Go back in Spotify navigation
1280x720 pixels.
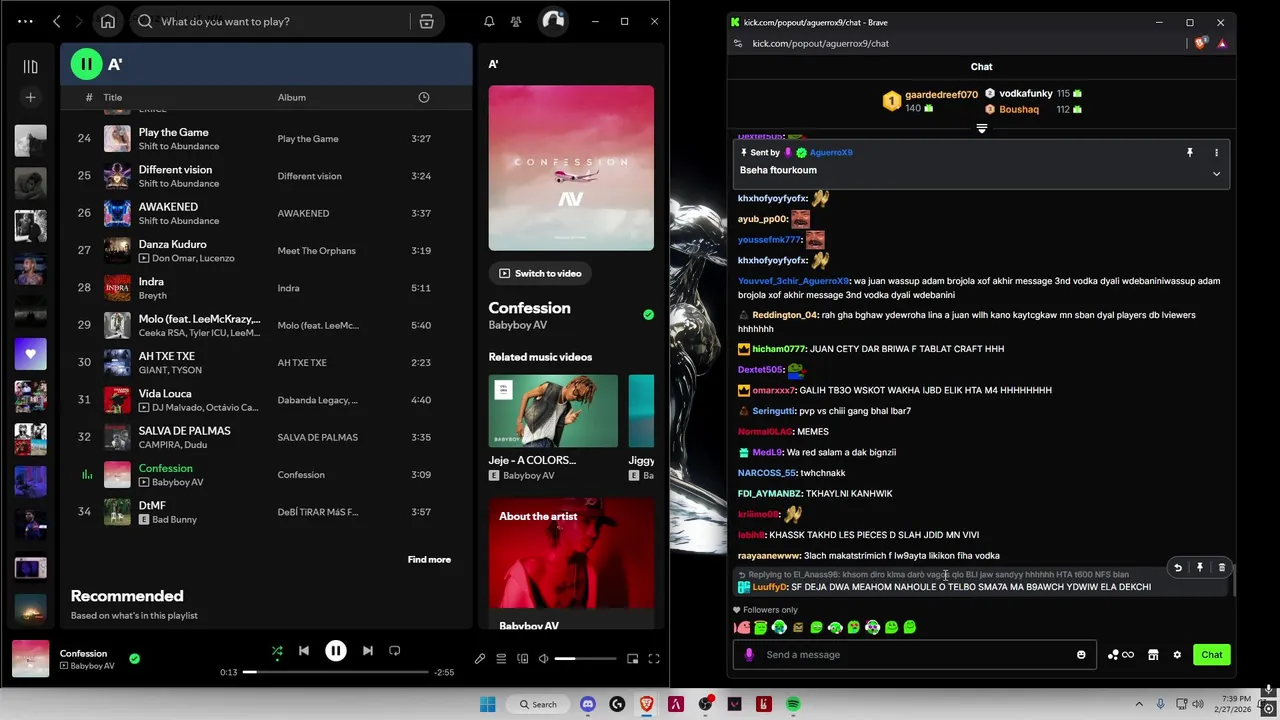click(57, 21)
